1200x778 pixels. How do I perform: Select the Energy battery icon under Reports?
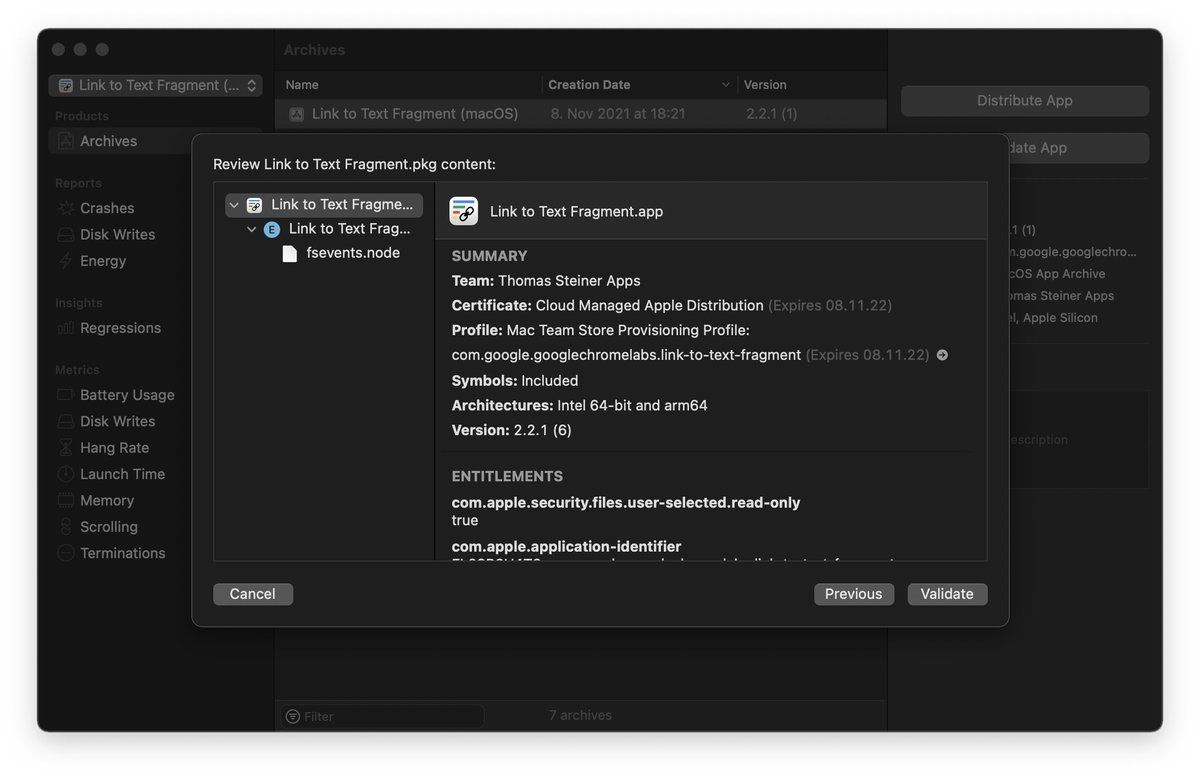[x=66, y=261]
